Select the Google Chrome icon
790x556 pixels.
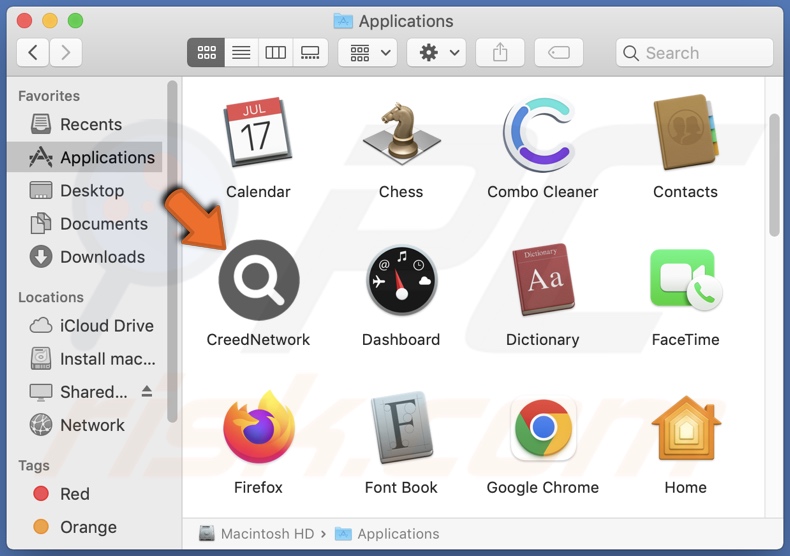pos(542,428)
